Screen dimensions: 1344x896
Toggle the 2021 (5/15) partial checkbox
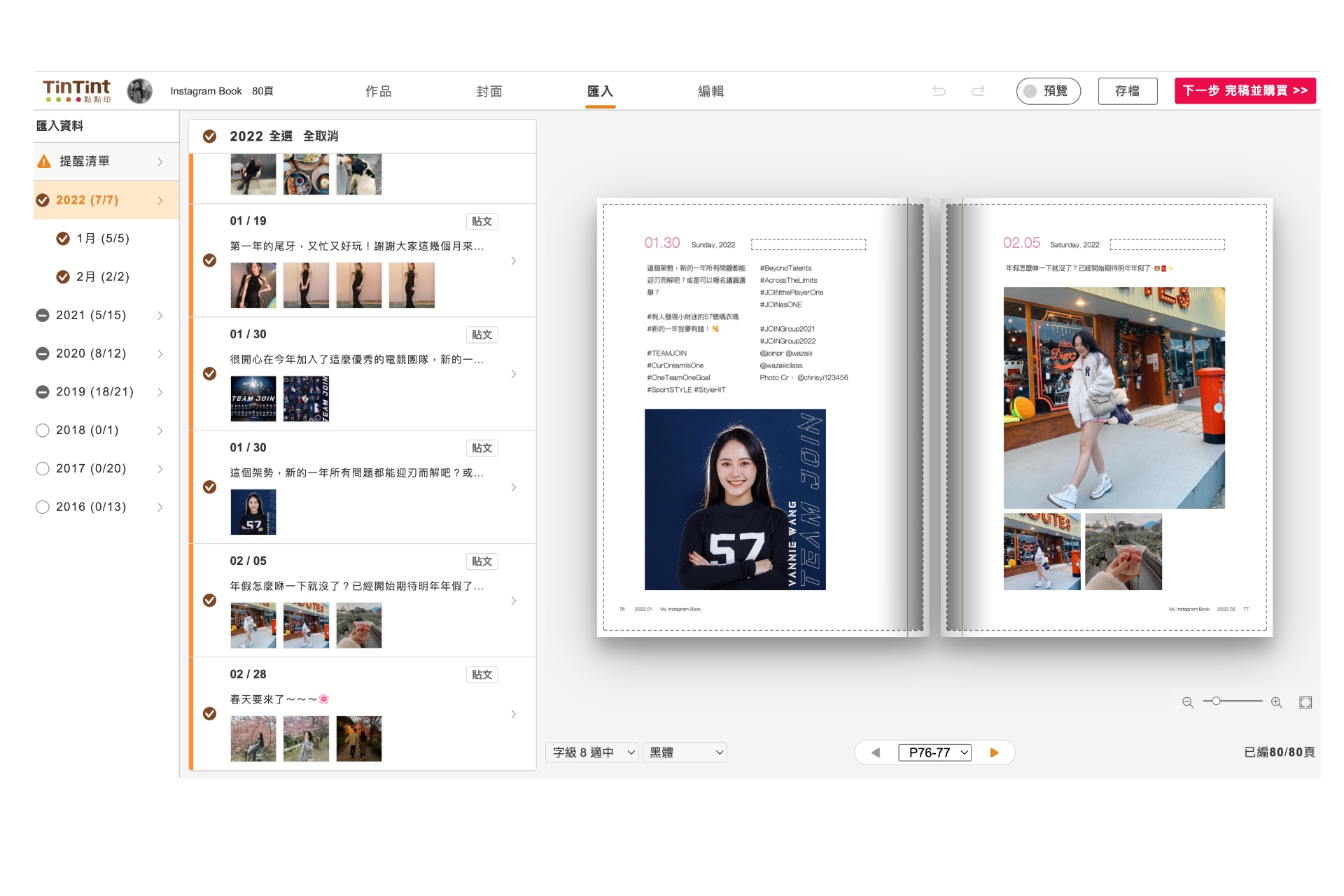(43, 315)
